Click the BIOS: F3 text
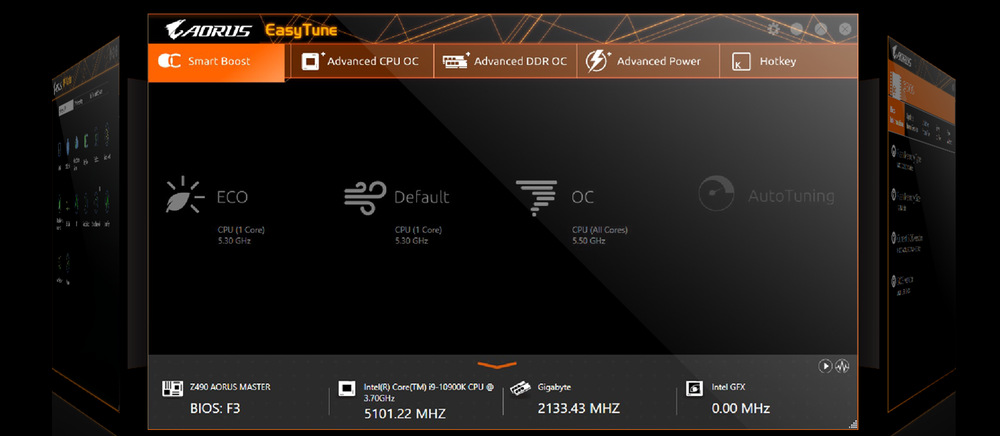Viewport: 1000px width, 436px height. 215,409
